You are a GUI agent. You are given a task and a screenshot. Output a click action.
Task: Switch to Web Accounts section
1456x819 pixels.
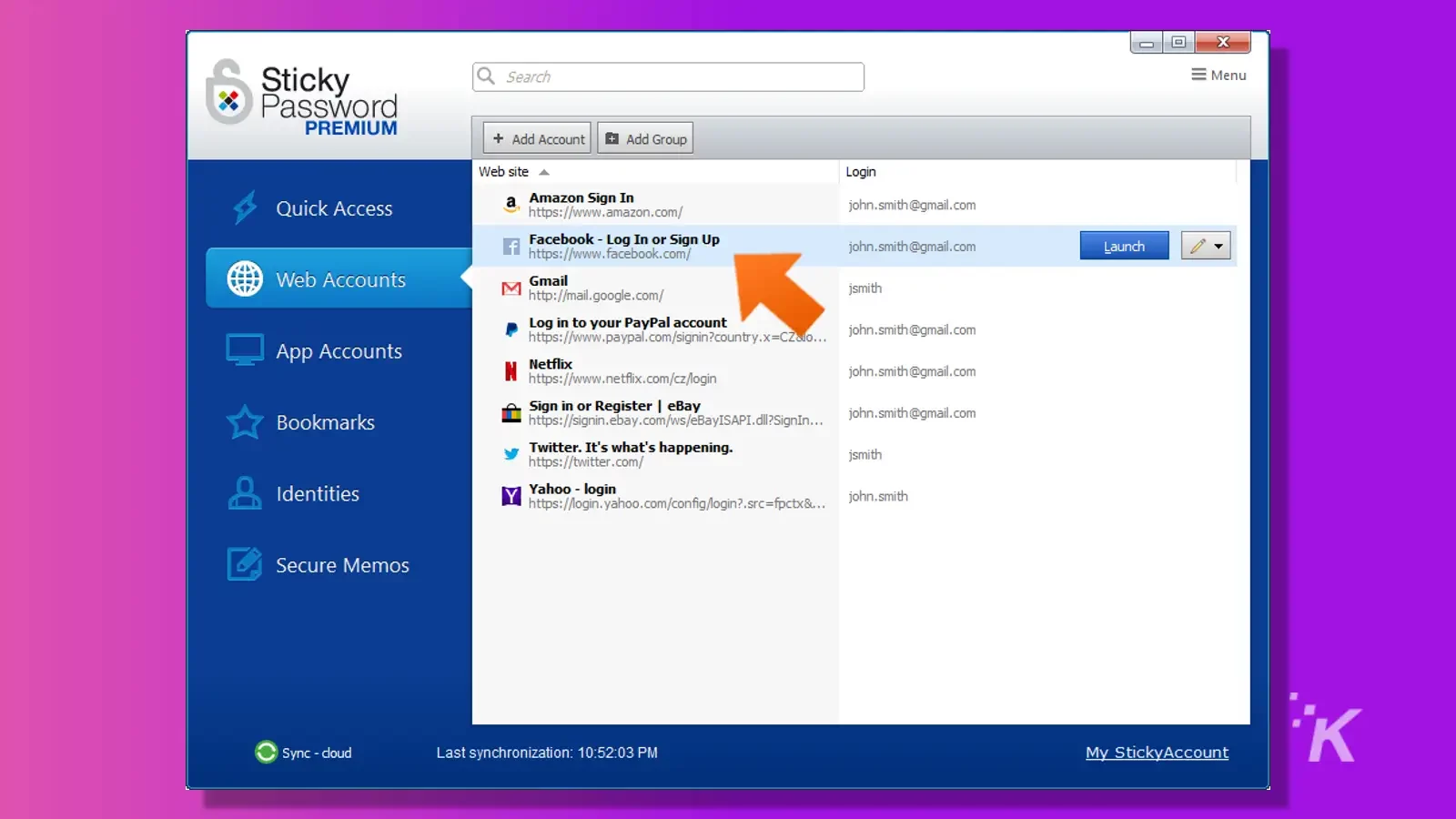[x=340, y=279]
